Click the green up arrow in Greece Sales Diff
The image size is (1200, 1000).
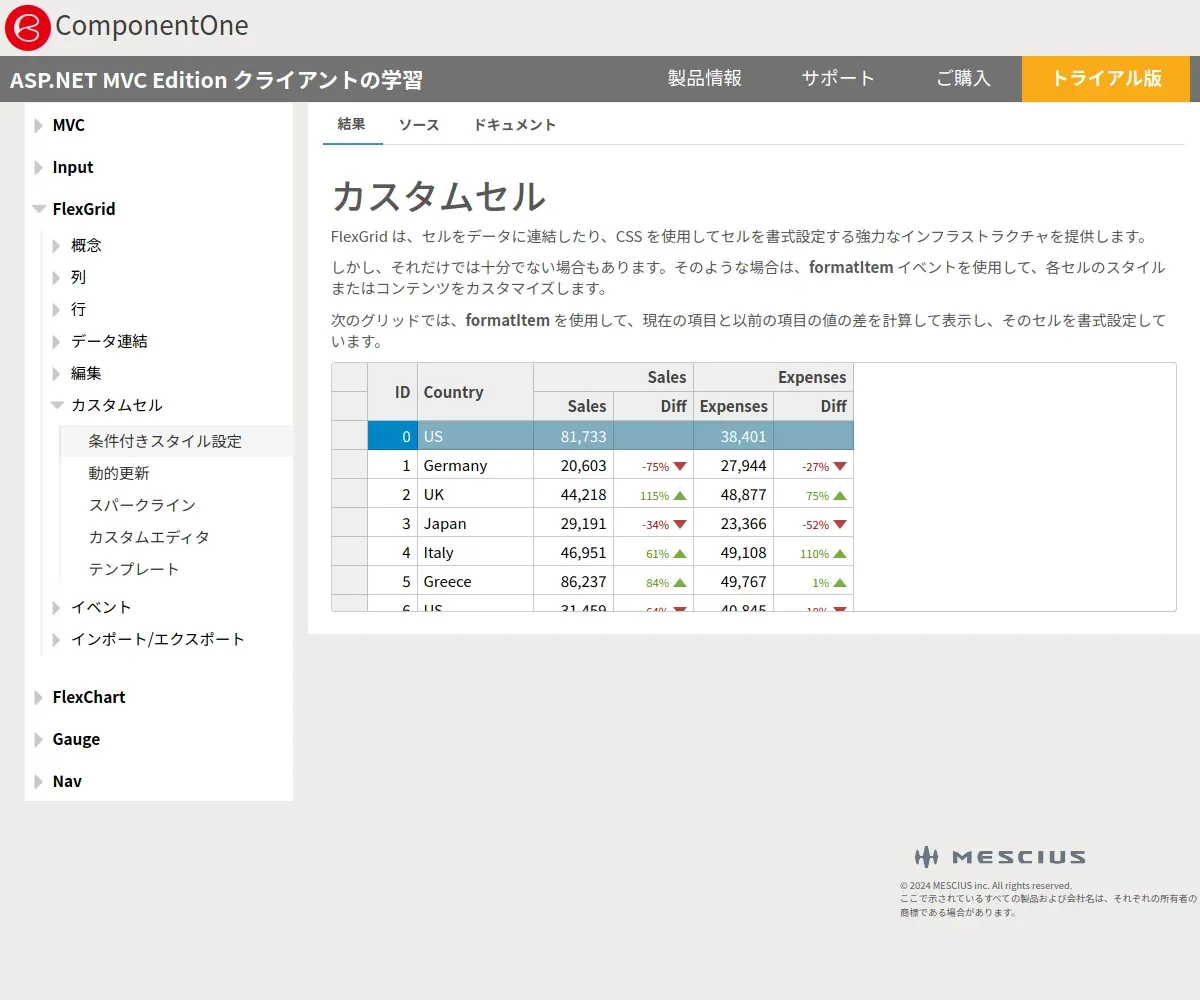(680, 582)
